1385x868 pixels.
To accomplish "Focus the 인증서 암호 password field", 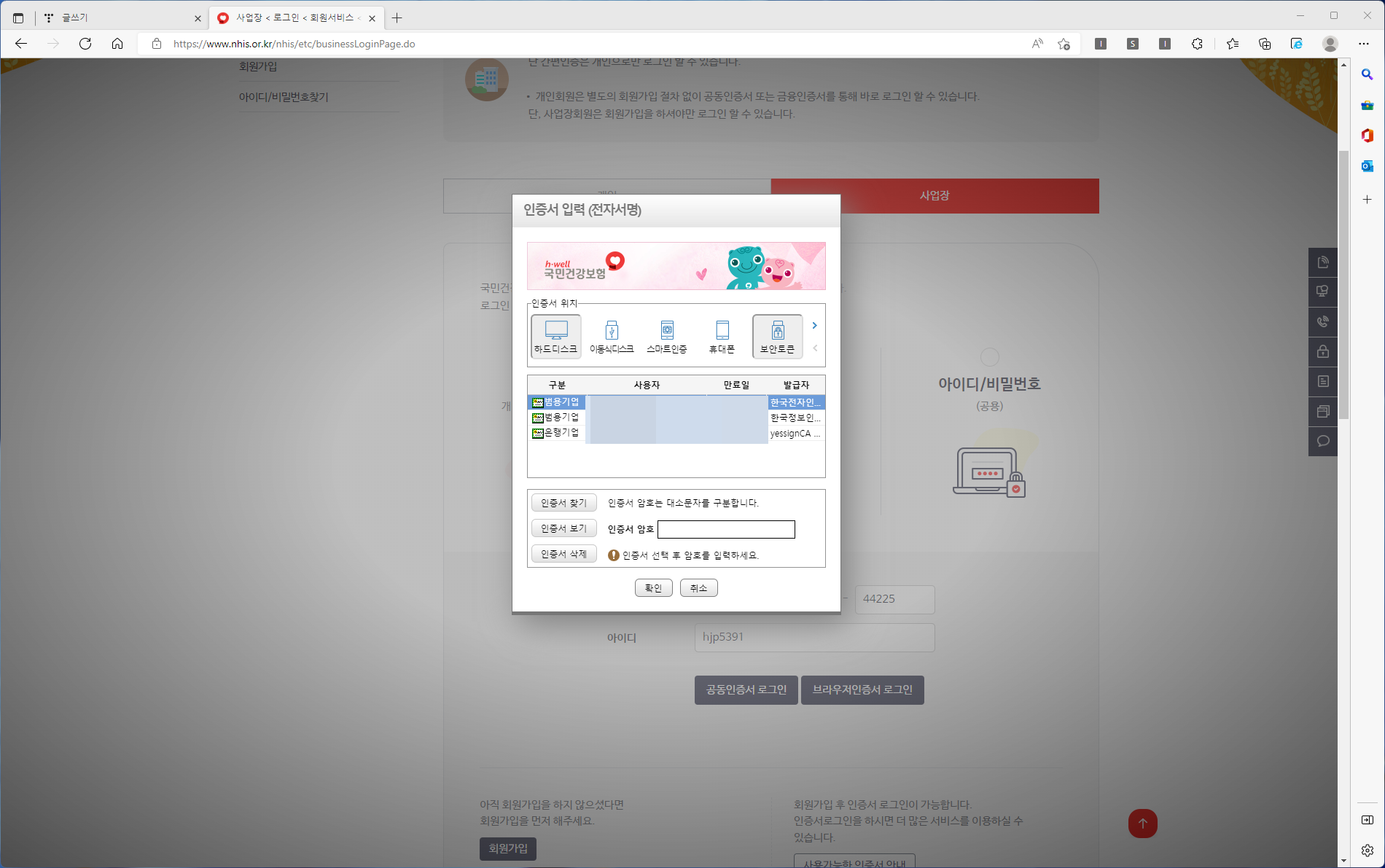I will 726,529.
